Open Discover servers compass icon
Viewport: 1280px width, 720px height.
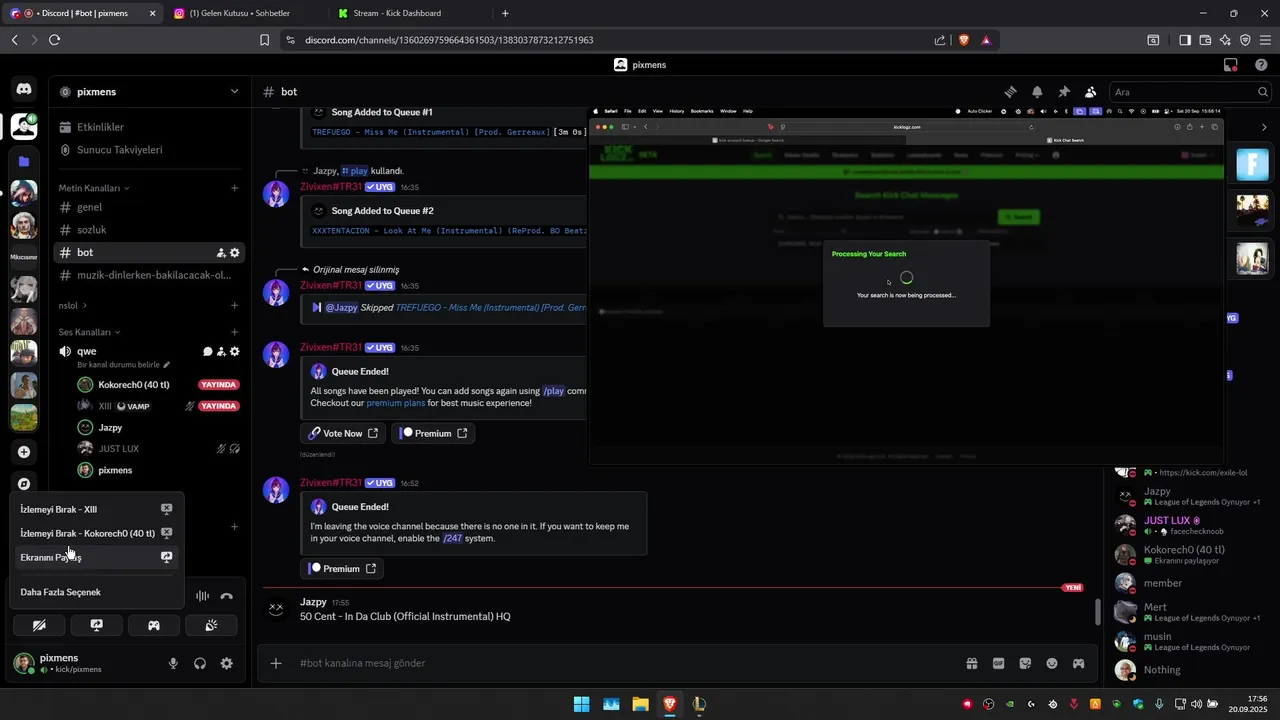tap(24, 484)
